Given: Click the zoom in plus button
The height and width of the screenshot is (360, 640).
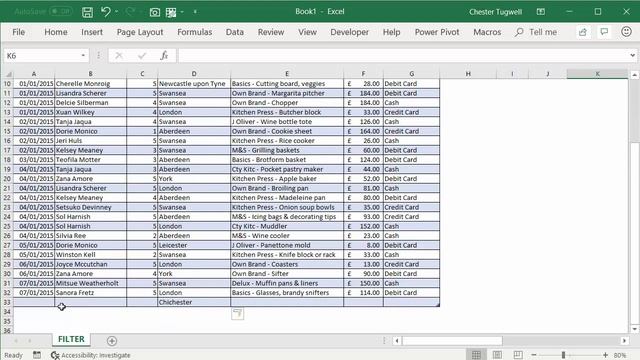Looking at the screenshot, I should (605, 355).
